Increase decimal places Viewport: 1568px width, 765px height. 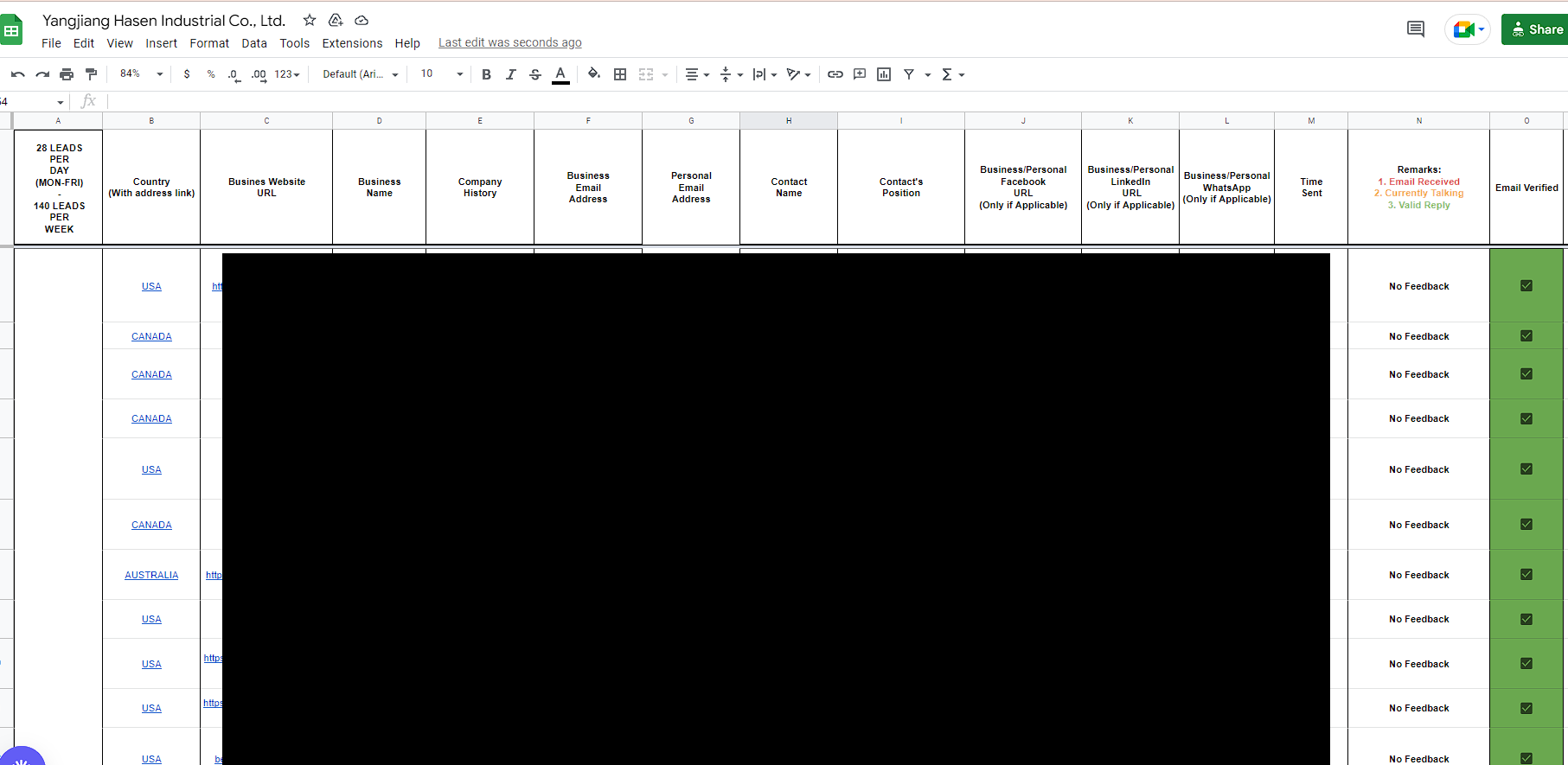(x=259, y=74)
